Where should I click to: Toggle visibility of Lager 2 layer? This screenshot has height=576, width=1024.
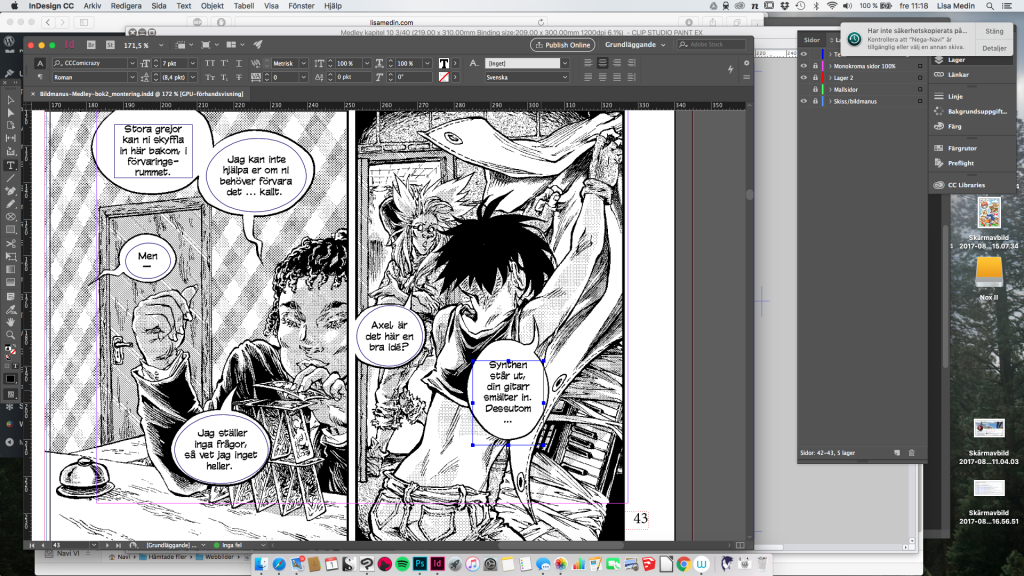[x=804, y=78]
